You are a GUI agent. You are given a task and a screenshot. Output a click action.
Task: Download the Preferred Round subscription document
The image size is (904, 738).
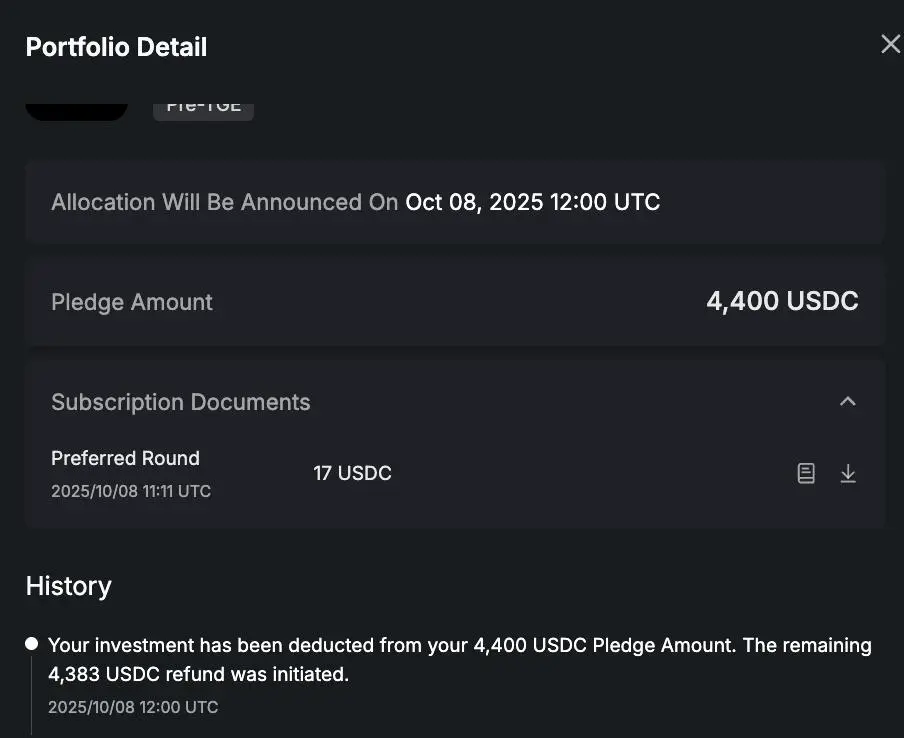848,474
